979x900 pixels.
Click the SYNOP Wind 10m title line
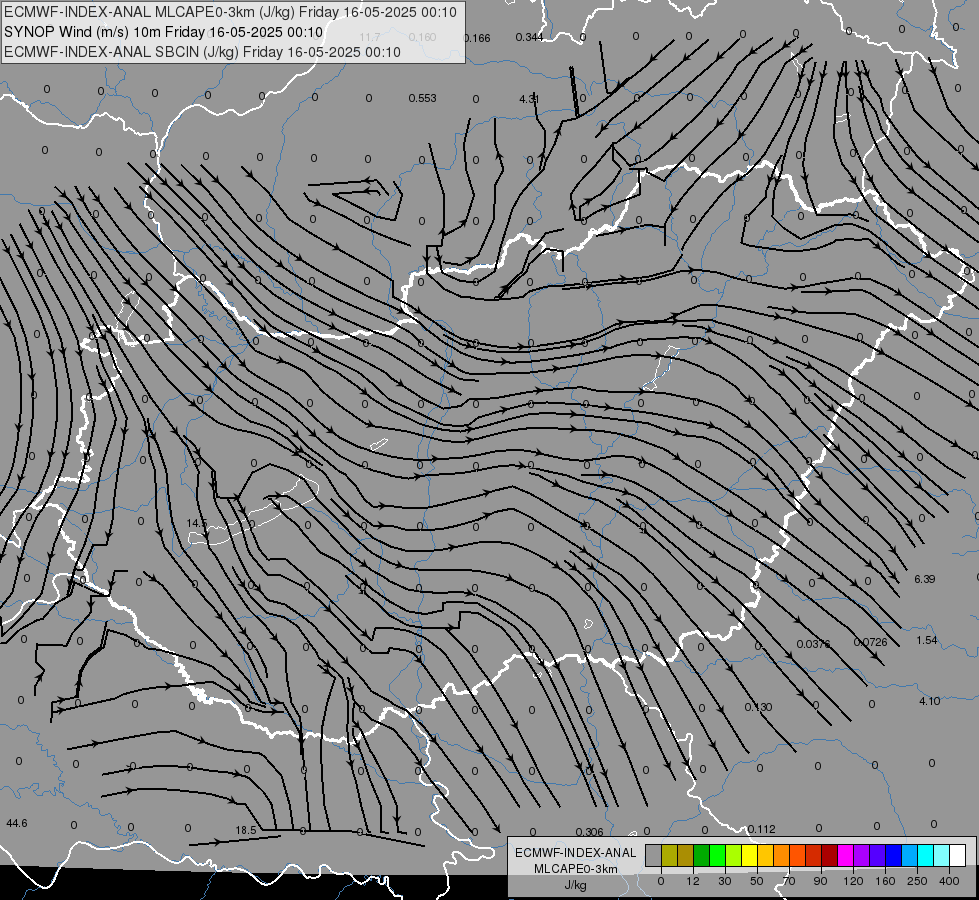[x=163, y=32]
